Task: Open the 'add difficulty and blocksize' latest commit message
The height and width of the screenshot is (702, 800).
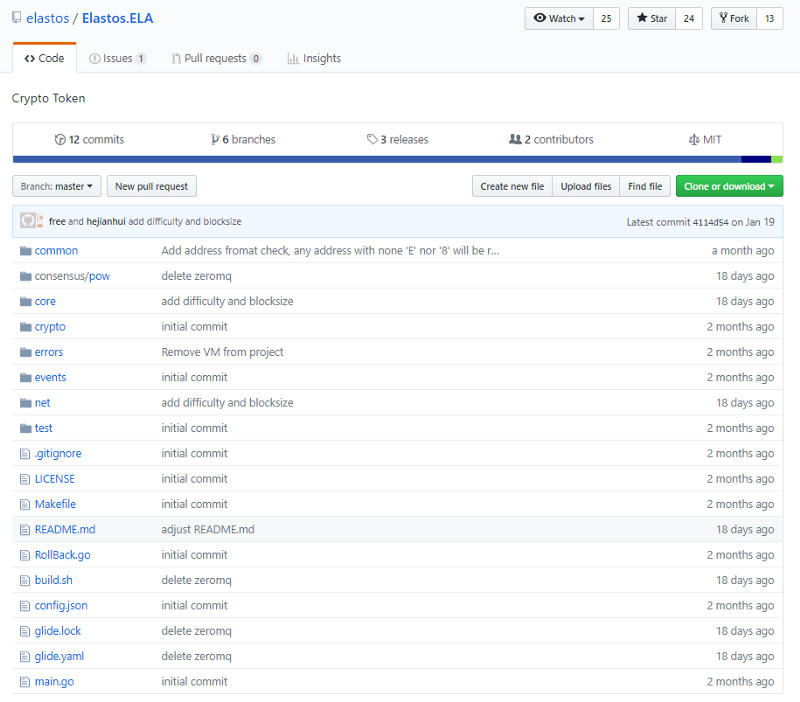Action: tap(185, 221)
